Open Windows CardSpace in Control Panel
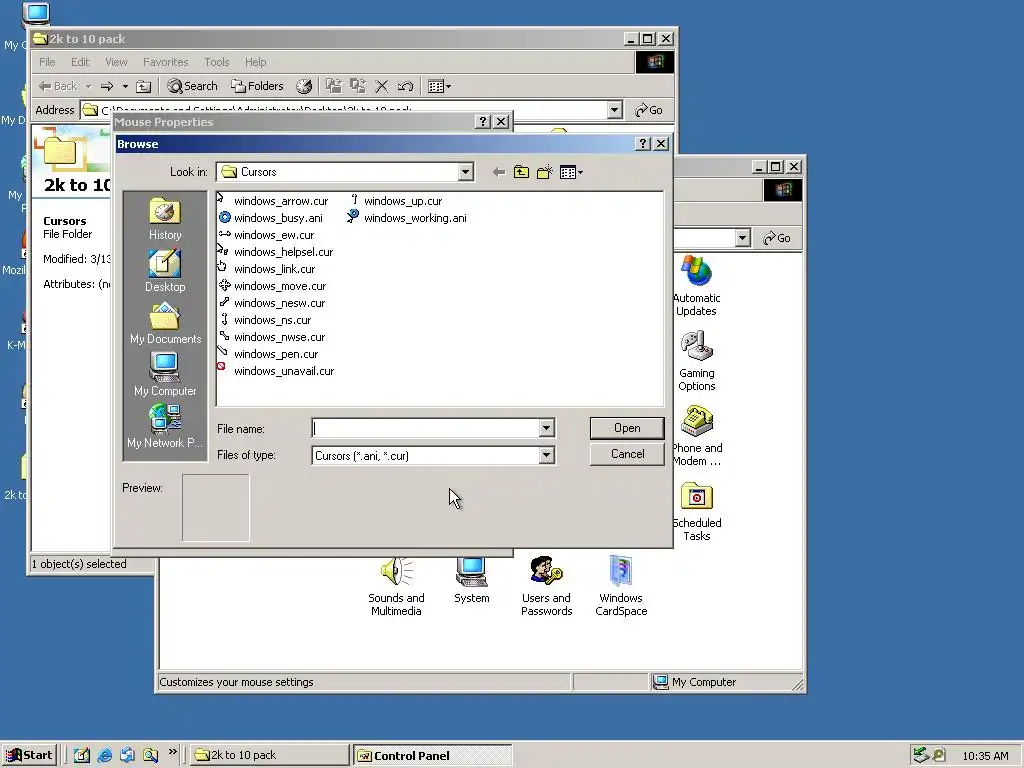Image resolution: width=1024 pixels, height=768 pixels. pos(621,586)
